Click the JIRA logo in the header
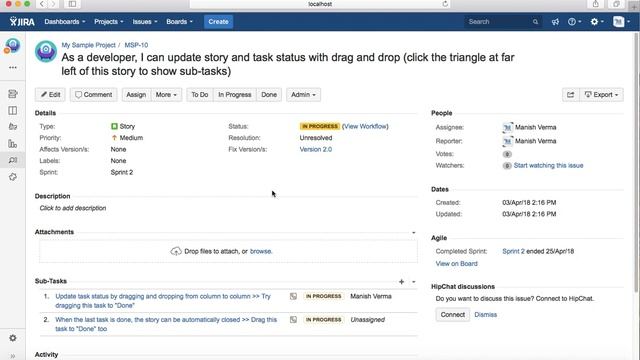Image resolution: width=640 pixels, height=360 pixels. pos(22,22)
